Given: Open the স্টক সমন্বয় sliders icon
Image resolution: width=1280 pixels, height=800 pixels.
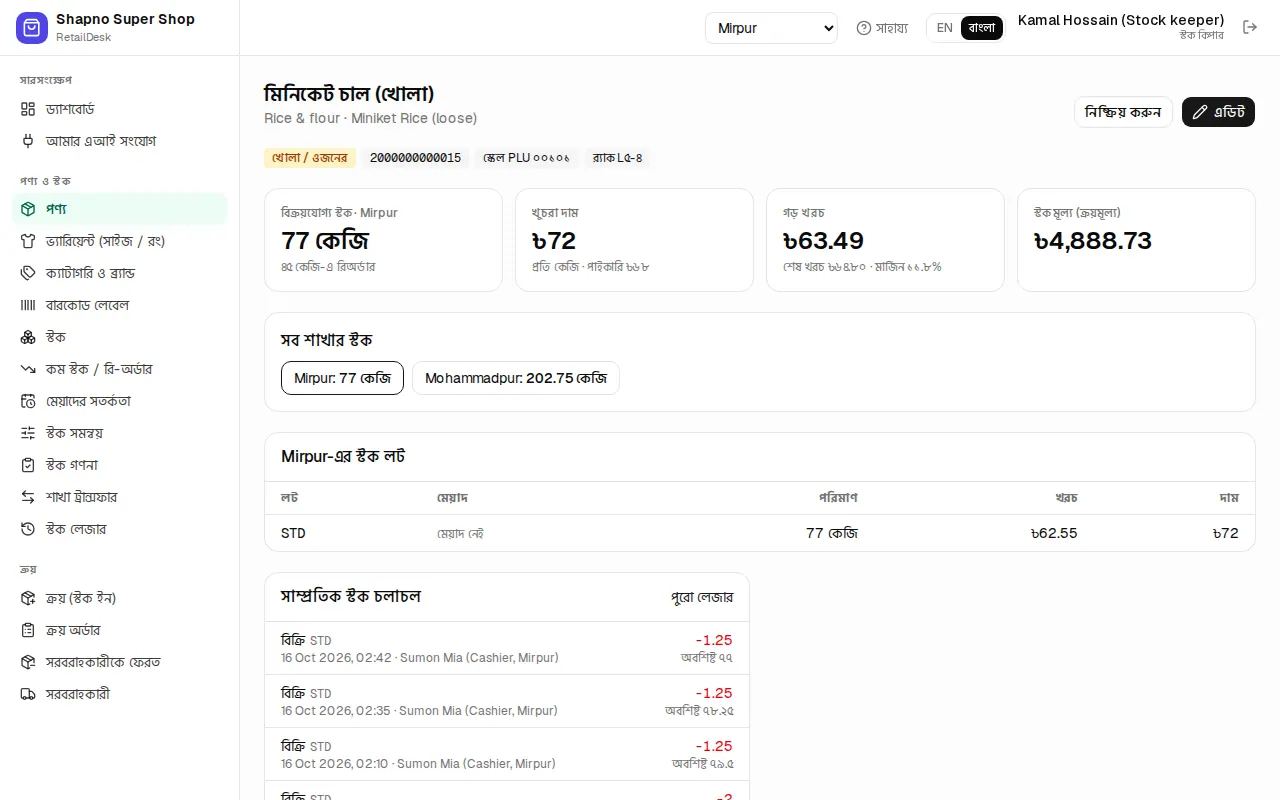Looking at the screenshot, I should (x=28, y=433).
